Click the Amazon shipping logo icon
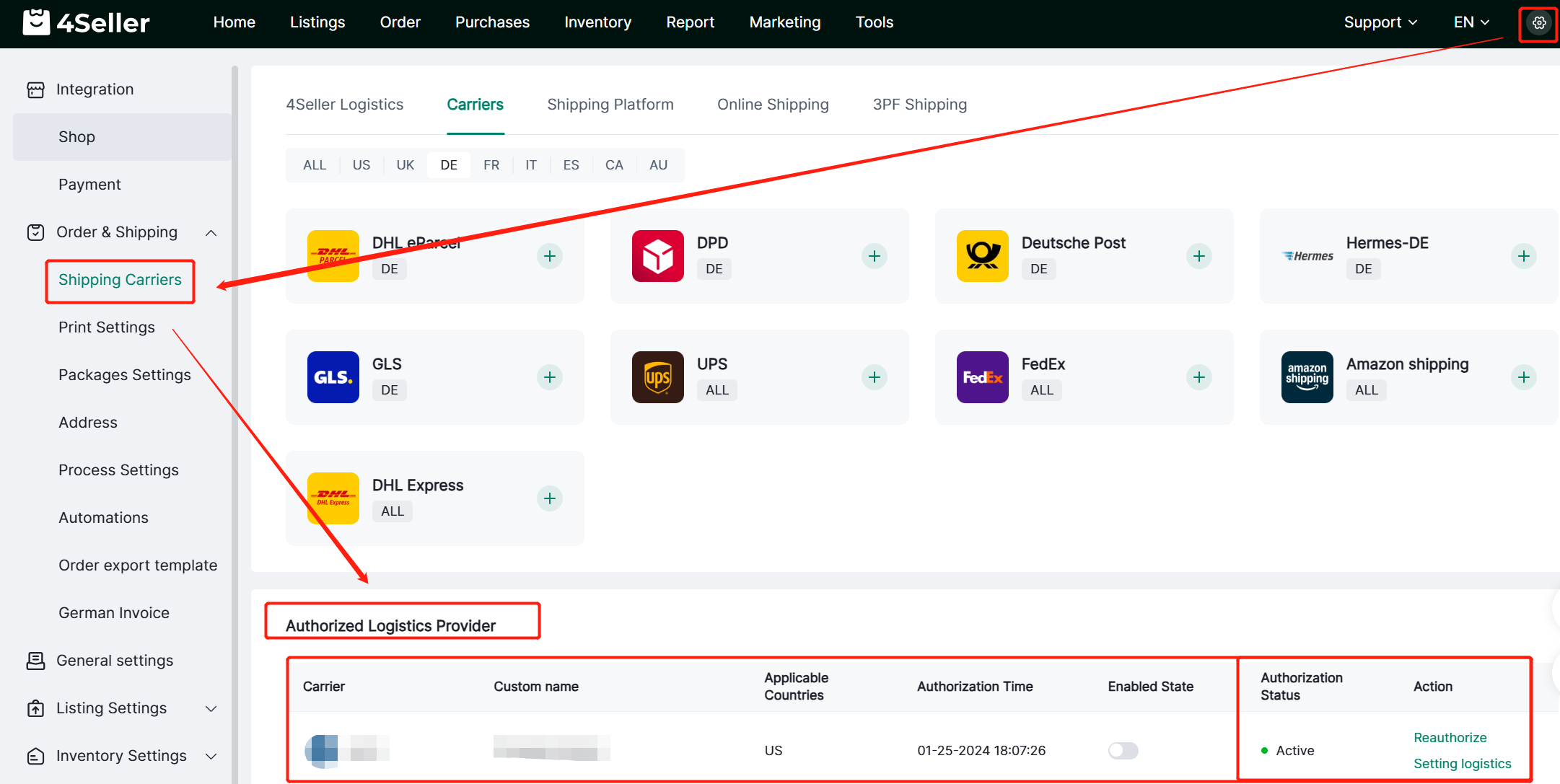 (1307, 377)
